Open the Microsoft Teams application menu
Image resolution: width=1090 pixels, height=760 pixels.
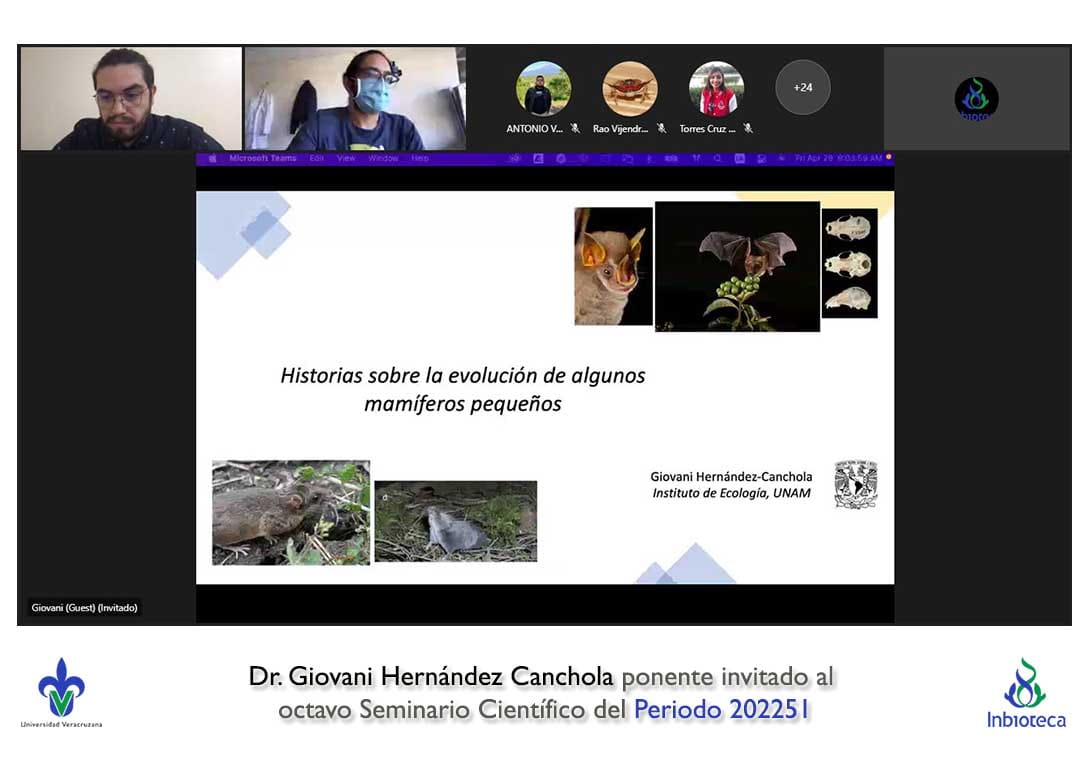pos(262,158)
